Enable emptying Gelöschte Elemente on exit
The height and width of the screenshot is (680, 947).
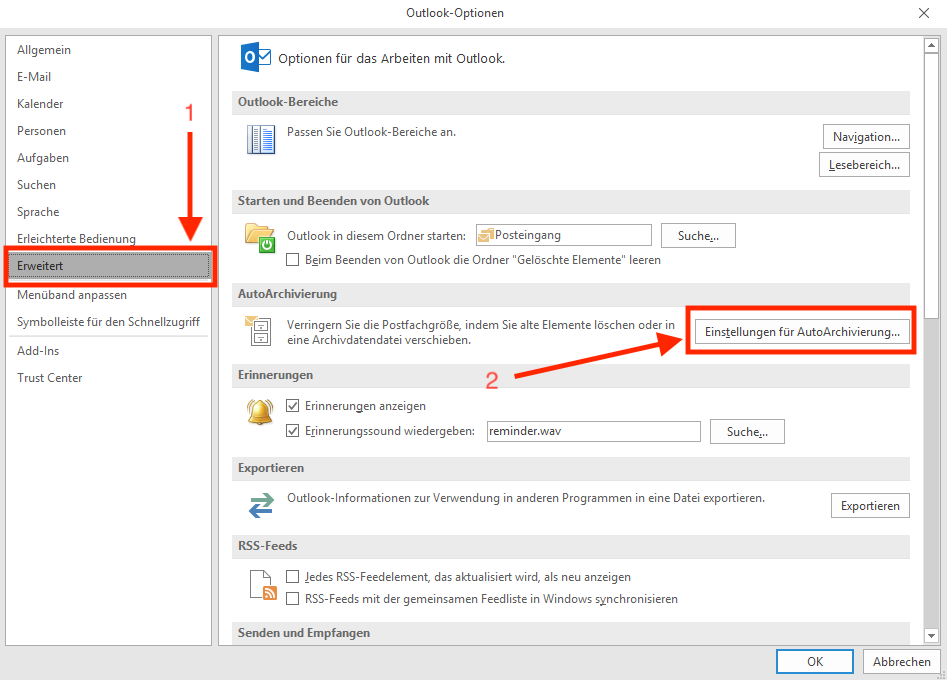tap(293, 260)
